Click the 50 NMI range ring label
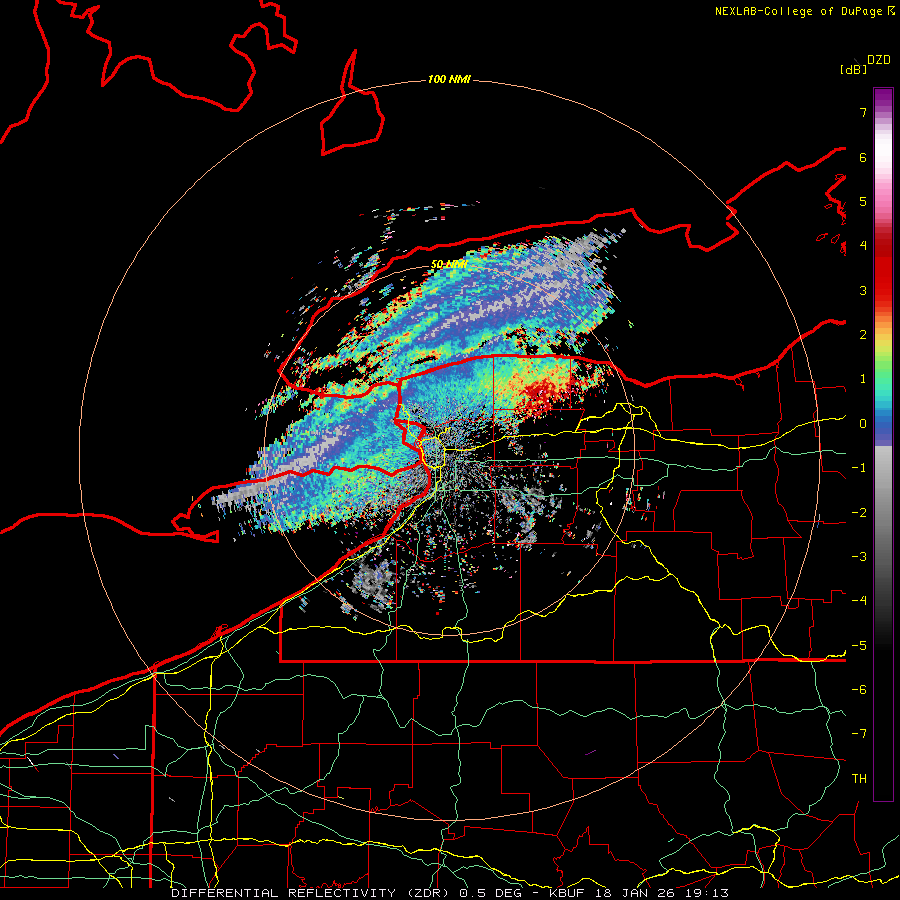Image resolution: width=900 pixels, height=900 pixels. coord(449,265)
